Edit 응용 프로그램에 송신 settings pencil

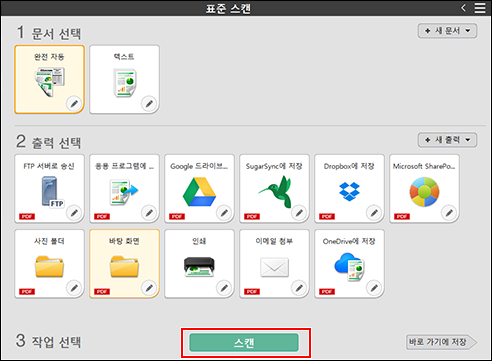coord(149,212)
